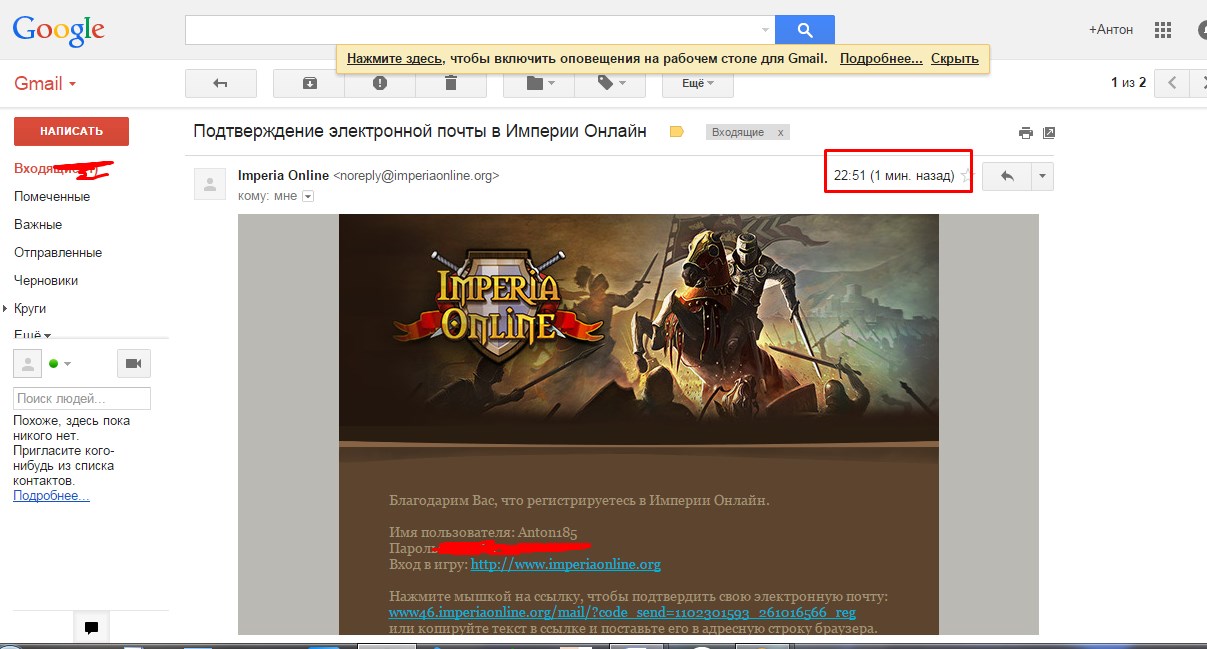Image resolution: width=1207 pixels, height=649 pixels.
Task: Open the Labels tag menu
Action: coord(610,83)
